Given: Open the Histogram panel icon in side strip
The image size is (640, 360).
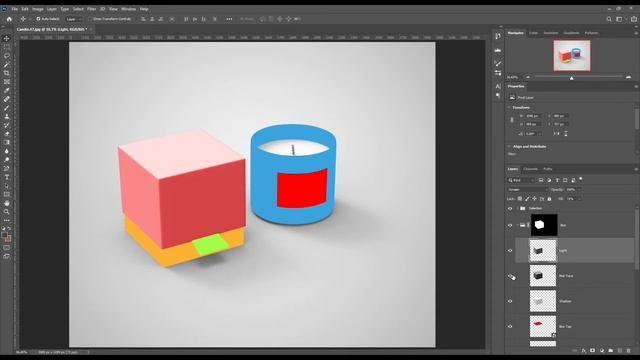Looking at the screenshot, I should pyautogui.click(x=498, y=50).
